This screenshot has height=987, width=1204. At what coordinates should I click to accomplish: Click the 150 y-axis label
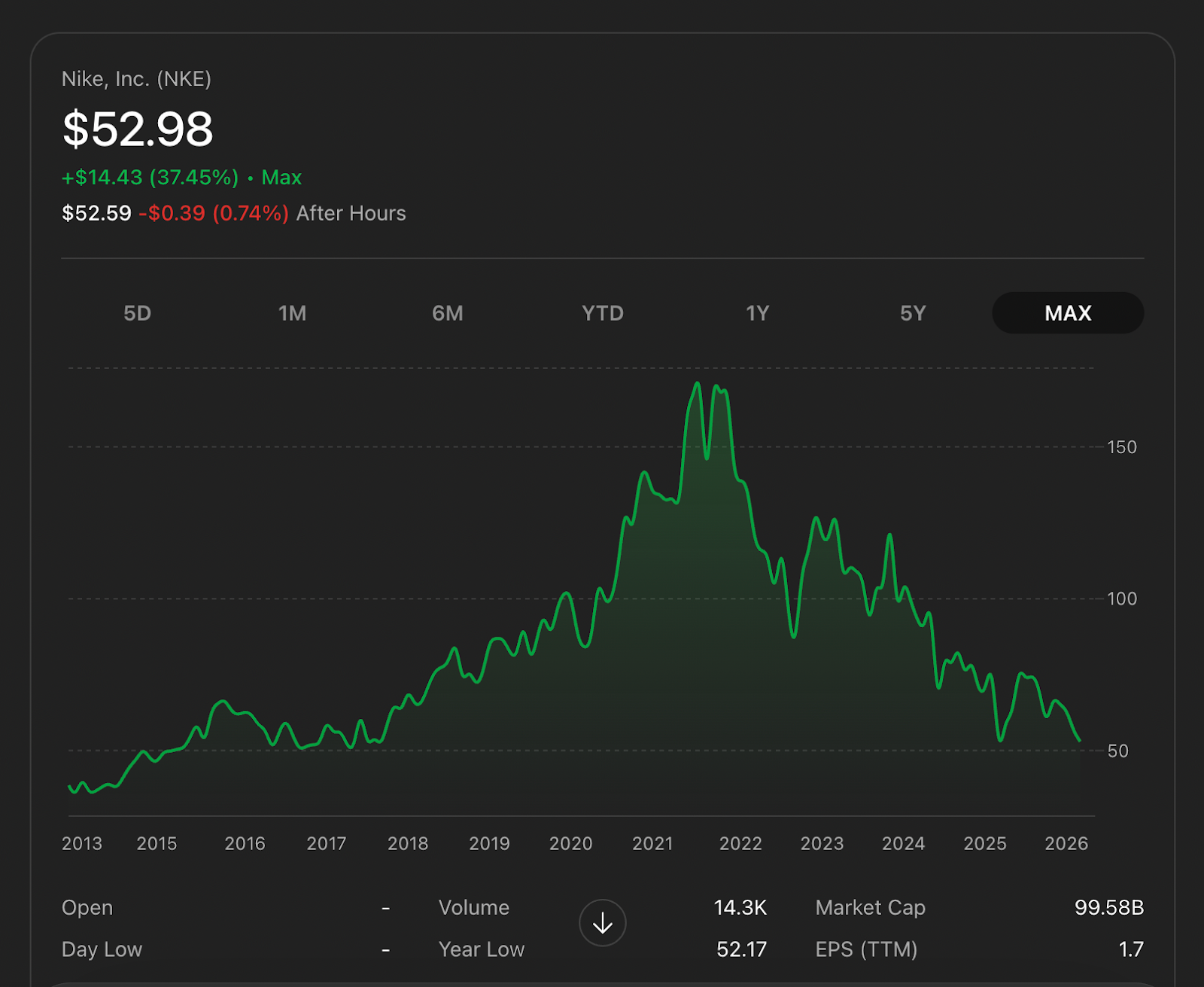(1122, 447)
